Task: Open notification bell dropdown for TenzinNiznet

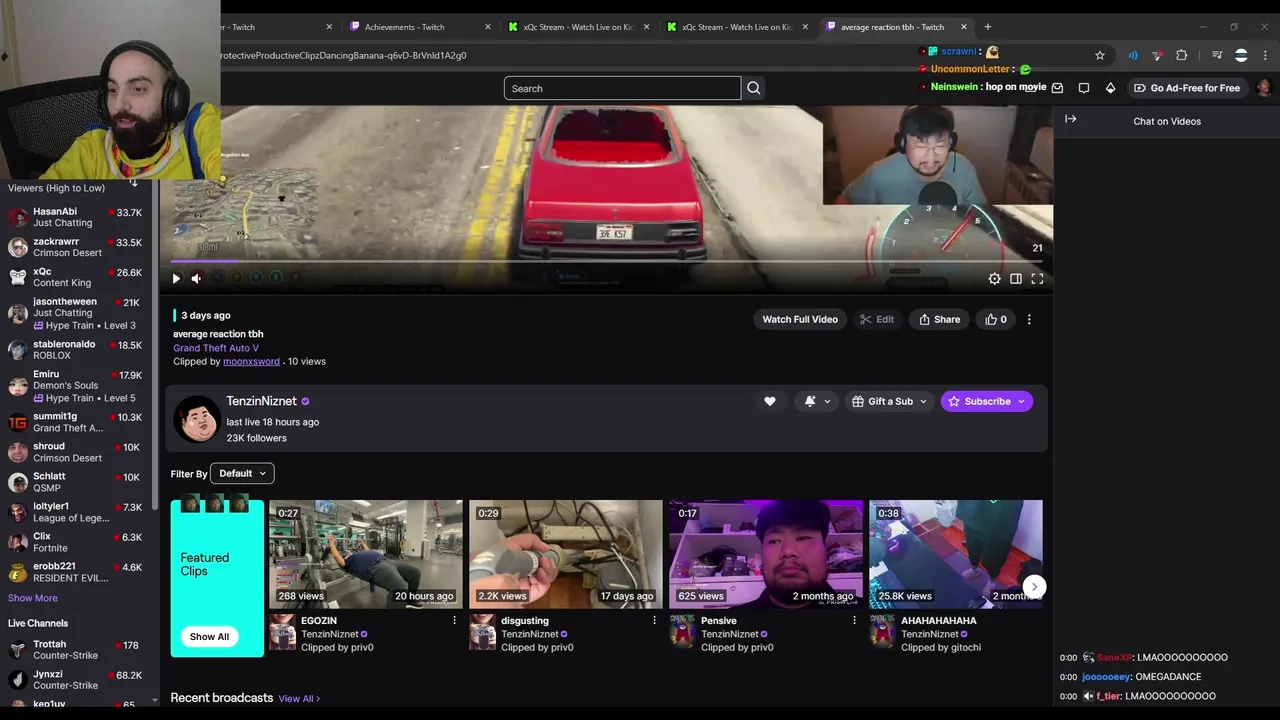Action: point(817,401)
